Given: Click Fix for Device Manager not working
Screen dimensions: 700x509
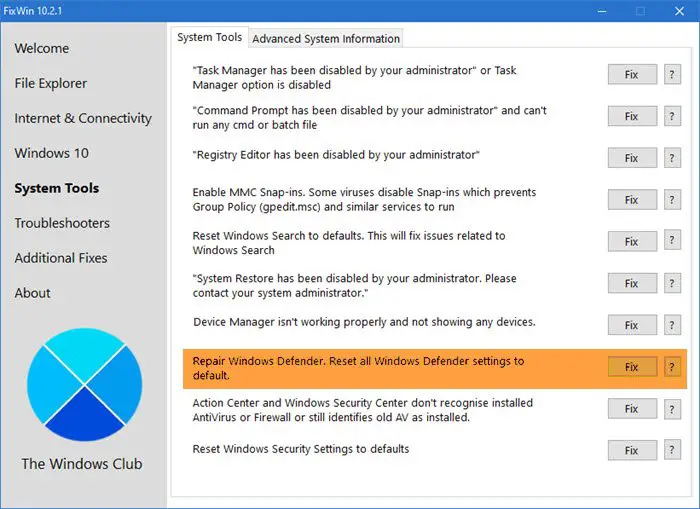Looking at the screenshot, I should (632, 325).
